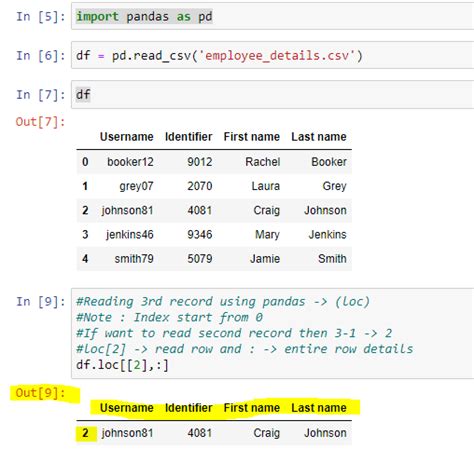The image size is (474, 449).
Task: Click the cell containing only df
Action: [x=272, y=95]
